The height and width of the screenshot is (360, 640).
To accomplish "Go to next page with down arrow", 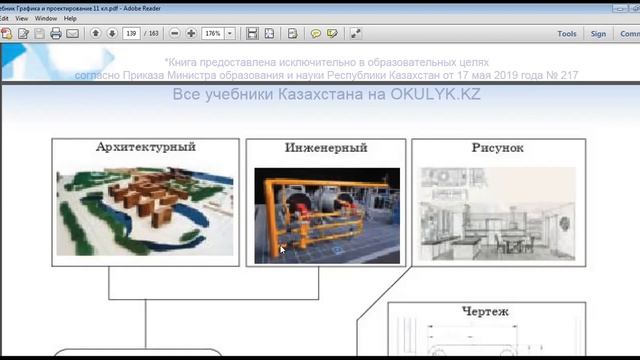I will tap(112, 33).
